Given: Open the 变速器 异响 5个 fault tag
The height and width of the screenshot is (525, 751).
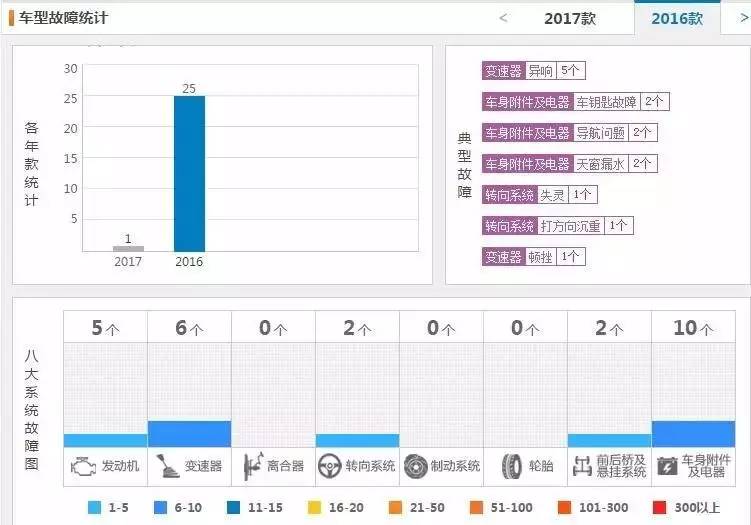Looking at the screenshot, I should (x=534, y=71).
